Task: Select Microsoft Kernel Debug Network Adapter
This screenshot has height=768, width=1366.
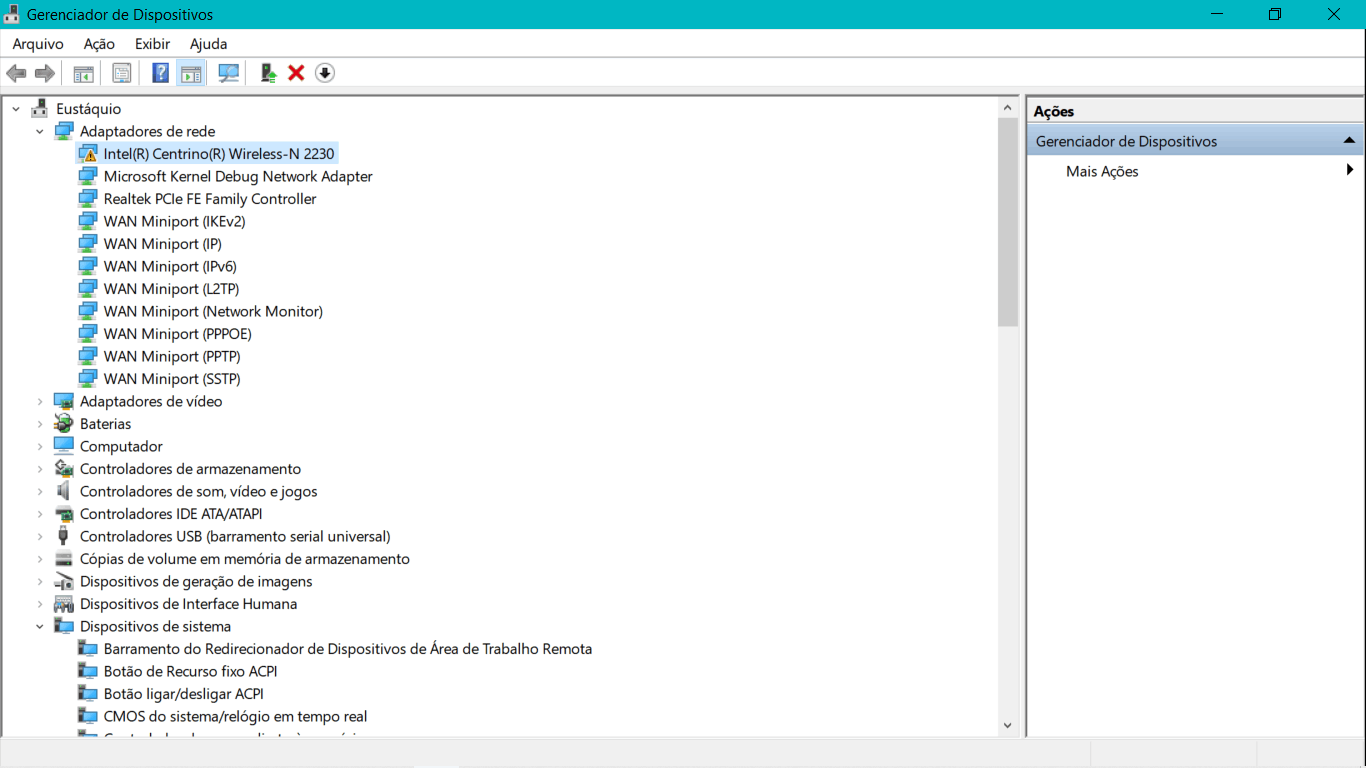Action: [x=238, y=176]
